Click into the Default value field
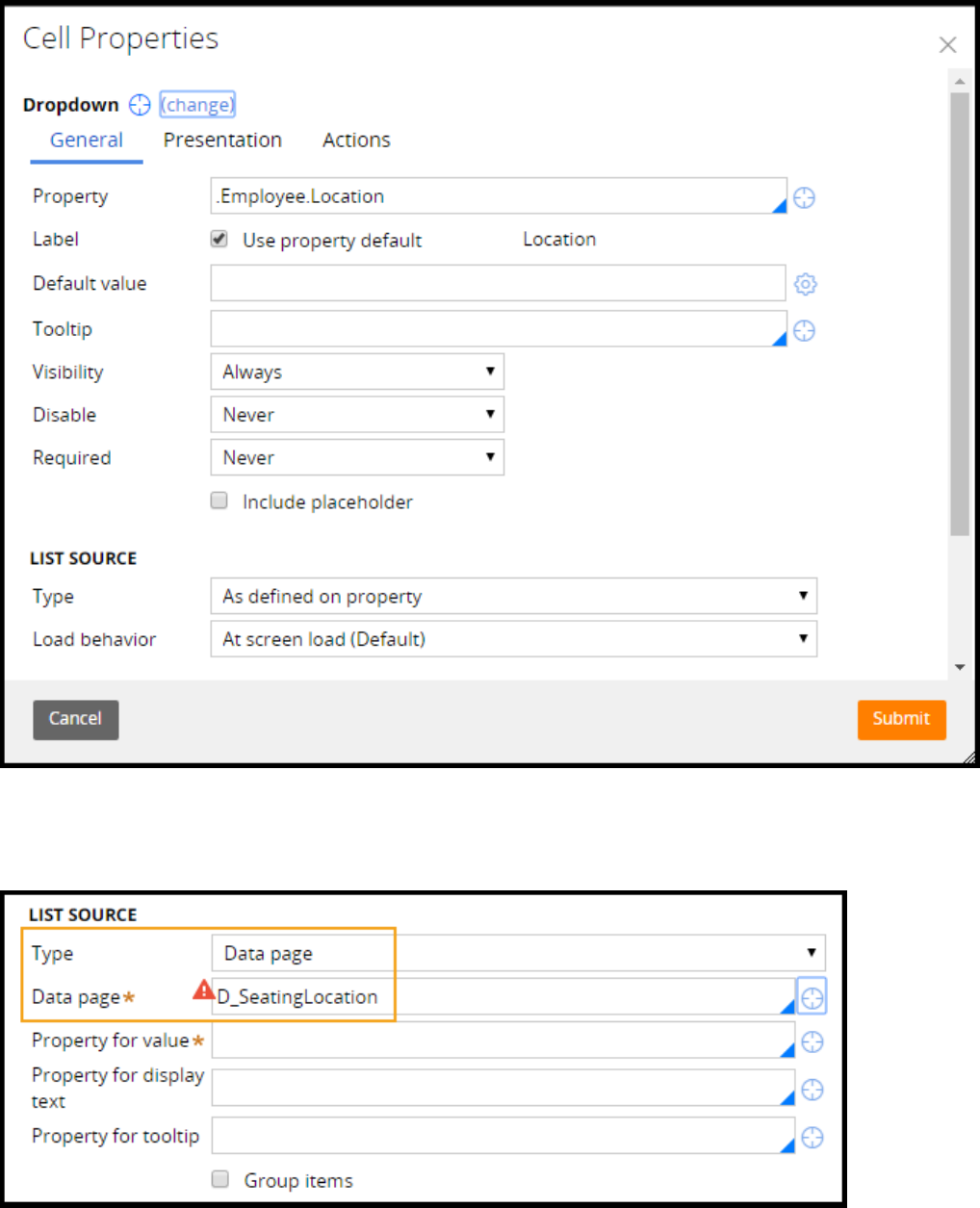The image size is (980, 1208). pos(498,284)
